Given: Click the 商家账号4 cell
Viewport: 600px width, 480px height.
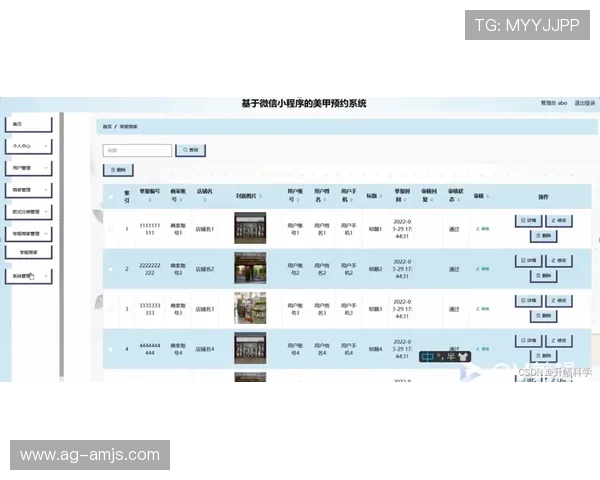Looking at the screenshot, I should [x=178, y=349].
